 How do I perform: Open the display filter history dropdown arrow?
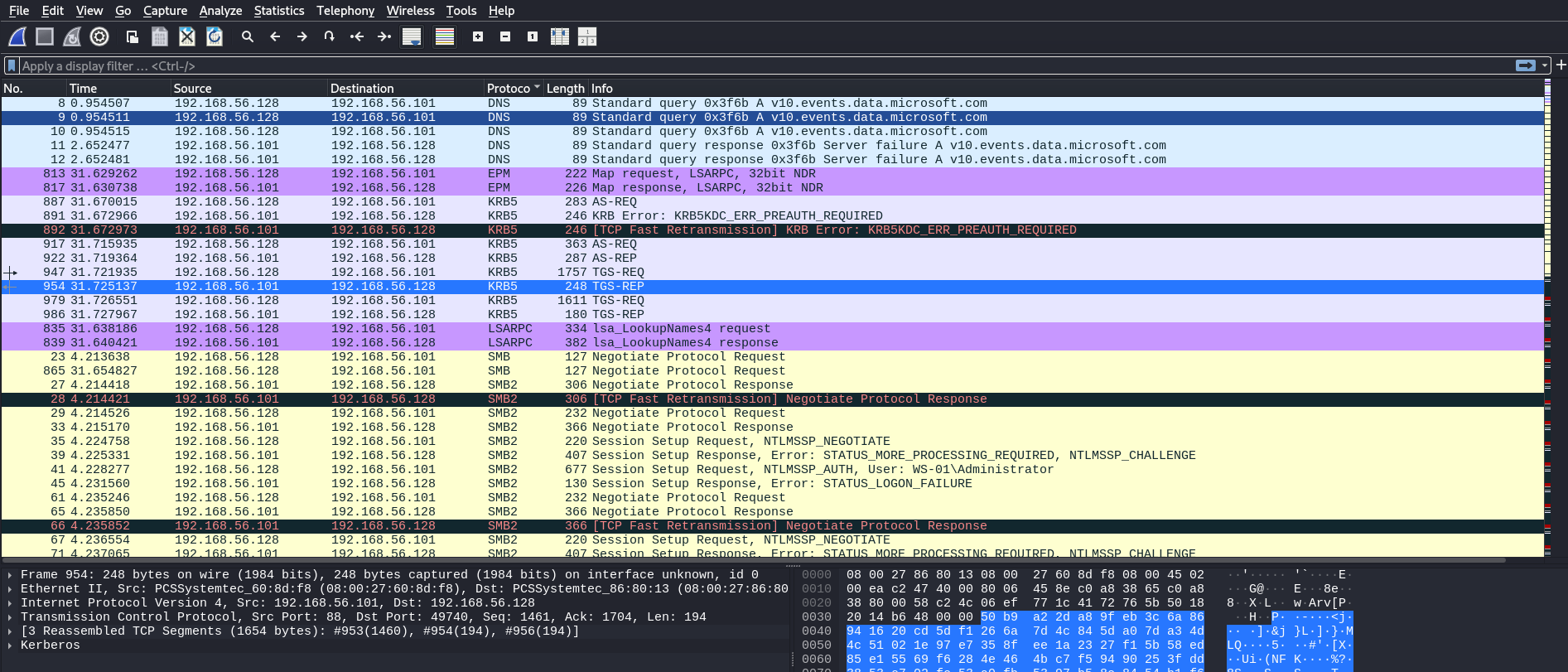point(1545,65)
